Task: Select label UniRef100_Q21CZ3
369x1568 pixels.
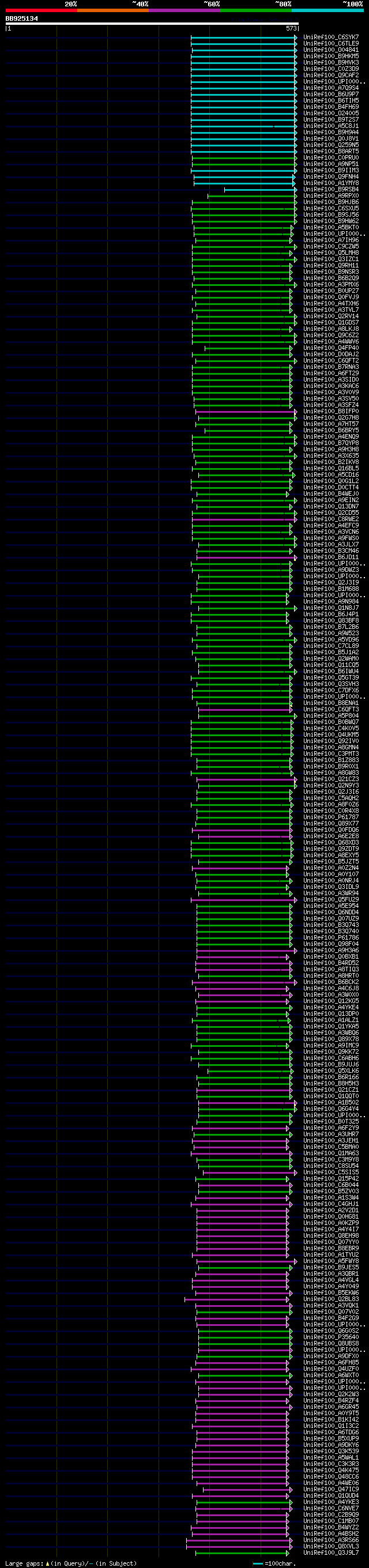Action: (x=332, y=779)
